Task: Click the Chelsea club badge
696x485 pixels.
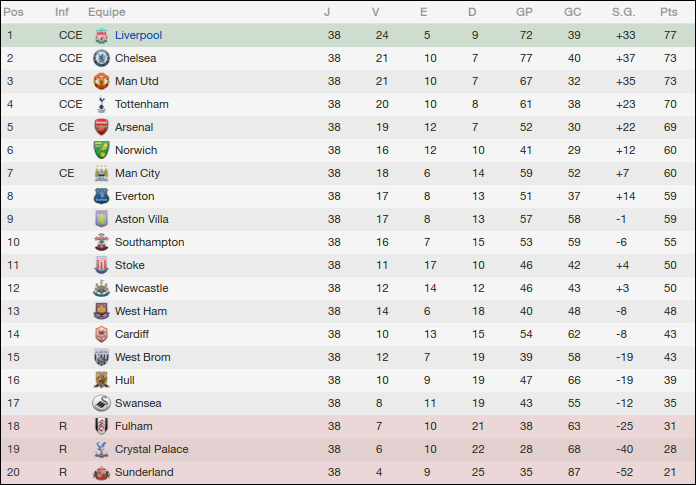Action: [100, 58]
